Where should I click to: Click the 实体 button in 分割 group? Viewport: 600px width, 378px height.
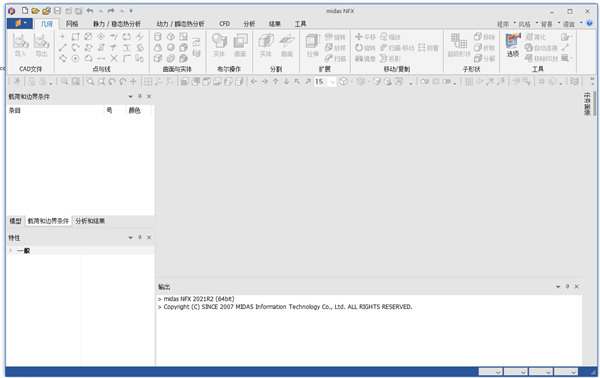[266, 45]
